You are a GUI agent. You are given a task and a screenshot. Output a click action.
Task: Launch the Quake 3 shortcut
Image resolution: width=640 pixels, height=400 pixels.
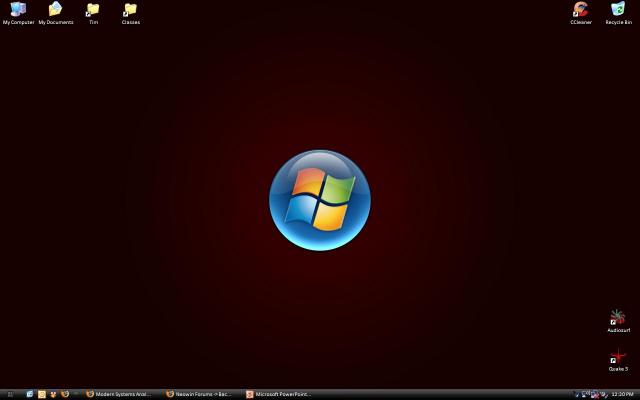618,360
